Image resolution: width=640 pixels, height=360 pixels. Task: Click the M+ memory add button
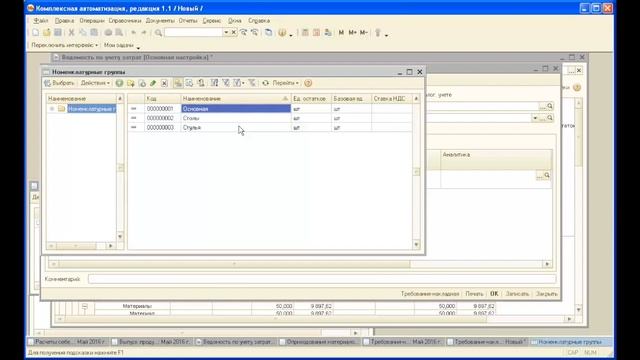coord(353,32)
